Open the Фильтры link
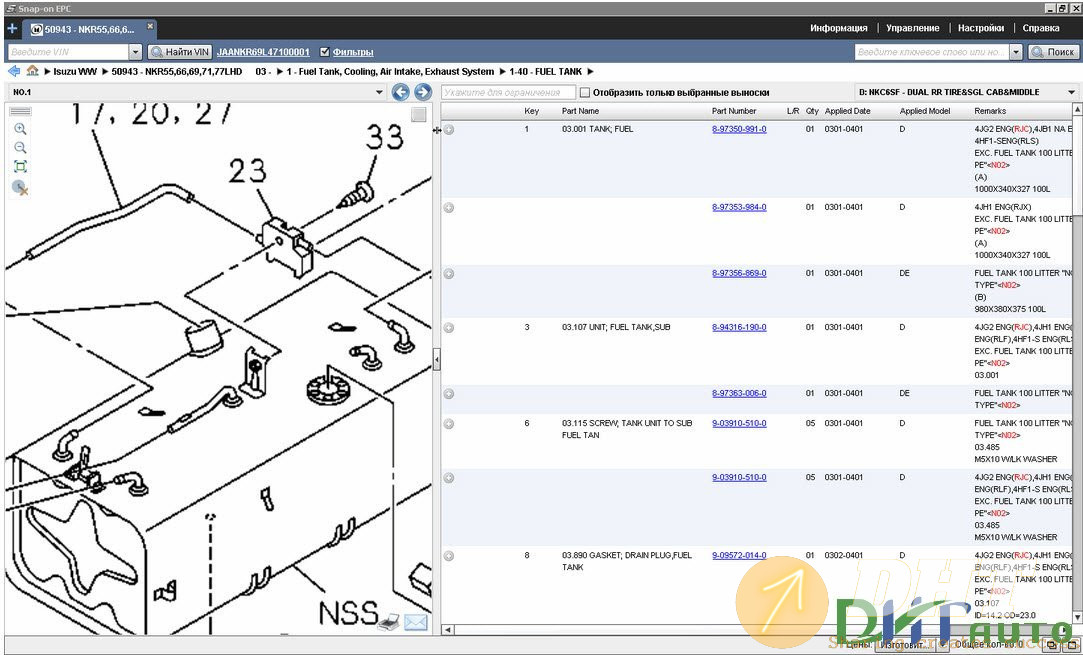This screenshot has width=1083, height=655. 353,52
